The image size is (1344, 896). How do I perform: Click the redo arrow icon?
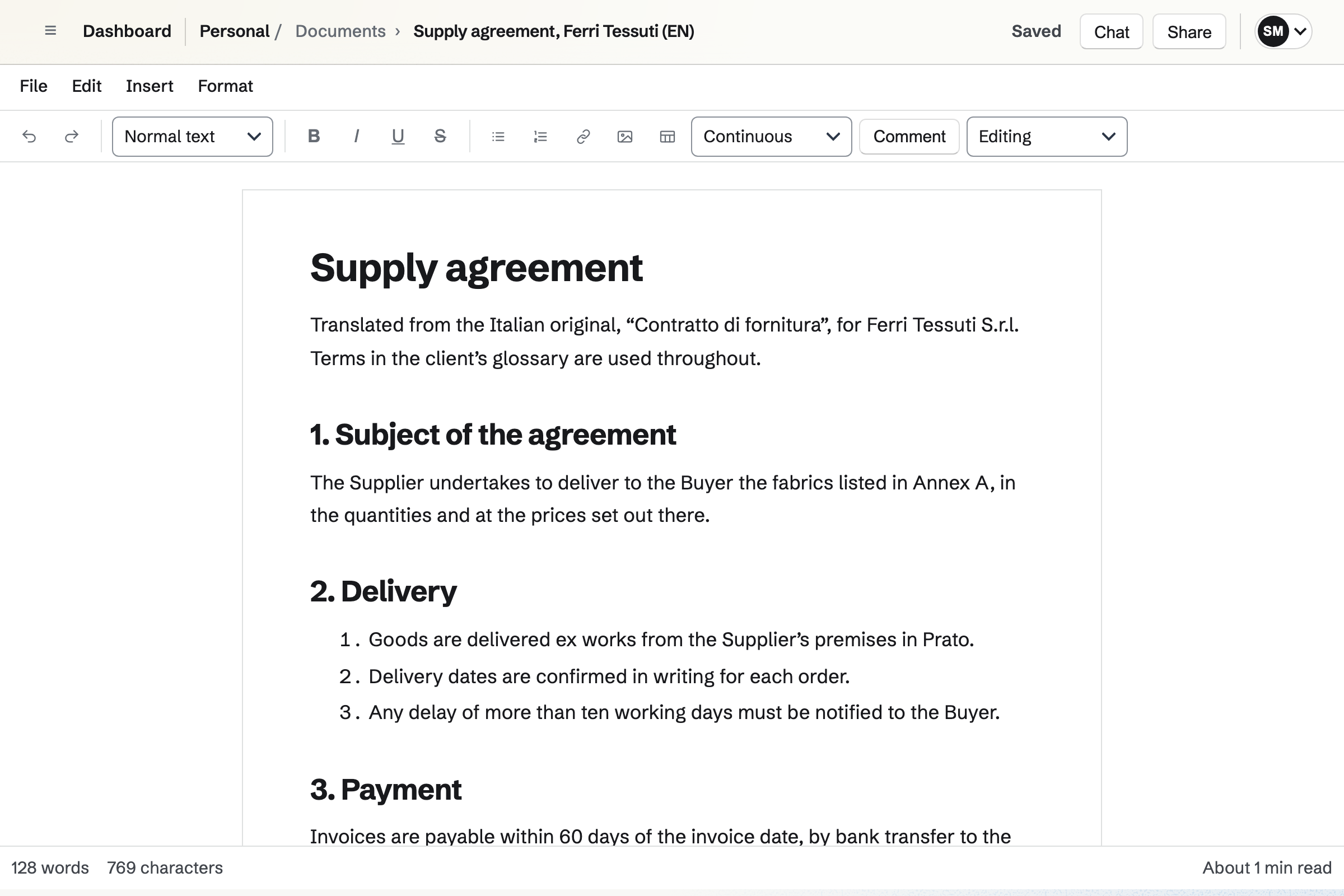72,137
